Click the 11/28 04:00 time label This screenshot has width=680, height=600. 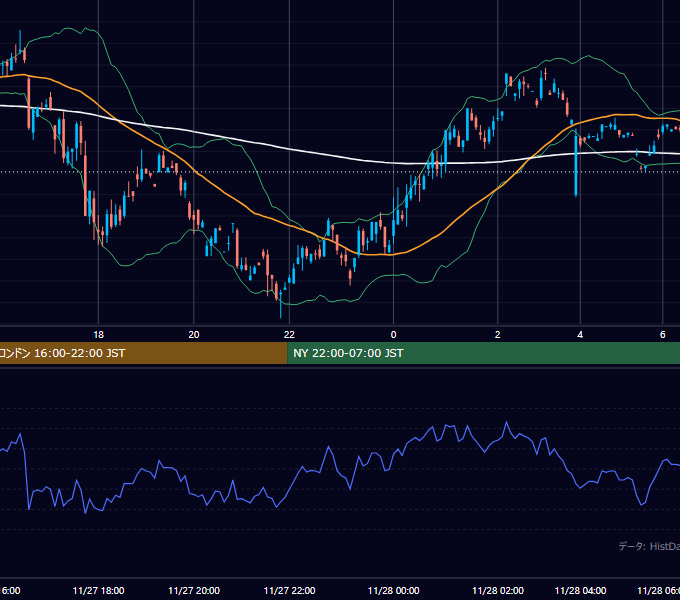tap(580, 590)
